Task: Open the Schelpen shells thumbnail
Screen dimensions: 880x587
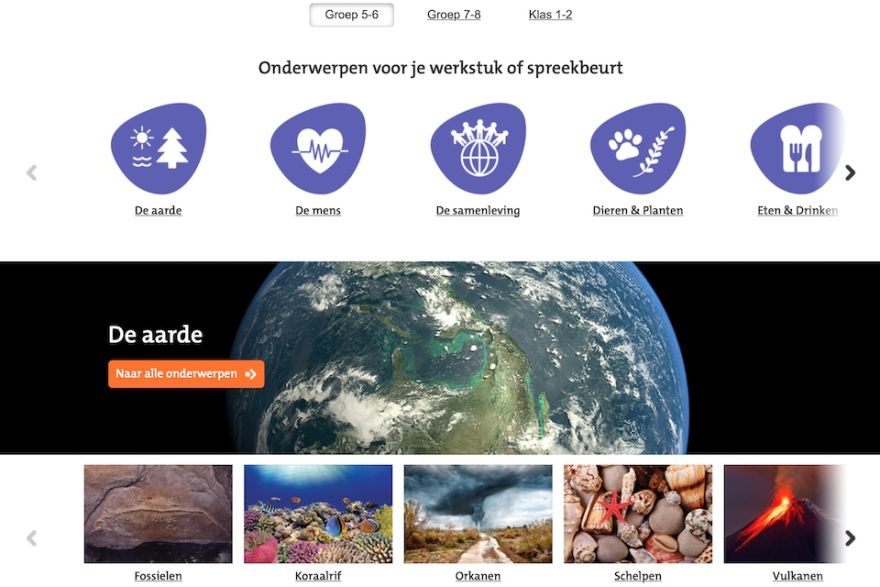Action: (638, 513)
